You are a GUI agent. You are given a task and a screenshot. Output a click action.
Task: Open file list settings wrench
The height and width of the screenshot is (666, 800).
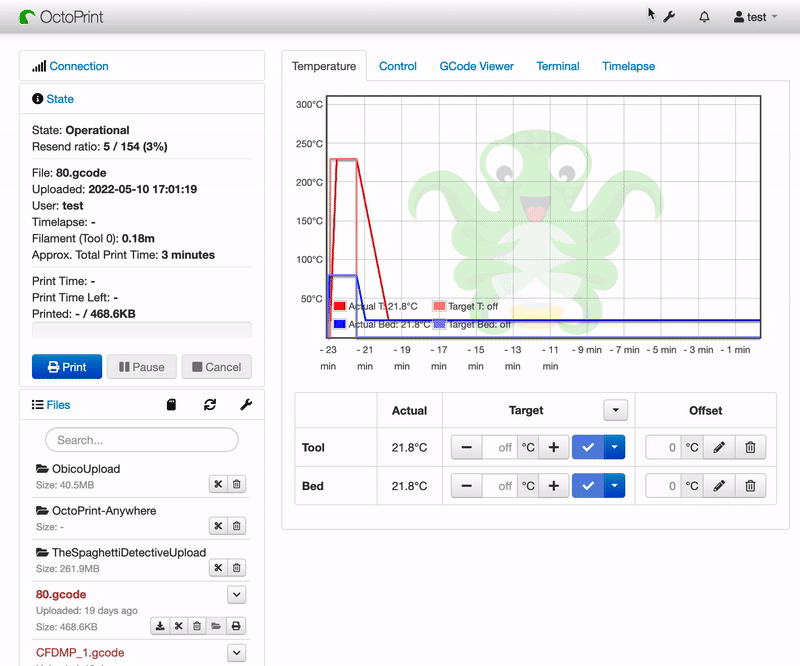(x=246, y=405)
